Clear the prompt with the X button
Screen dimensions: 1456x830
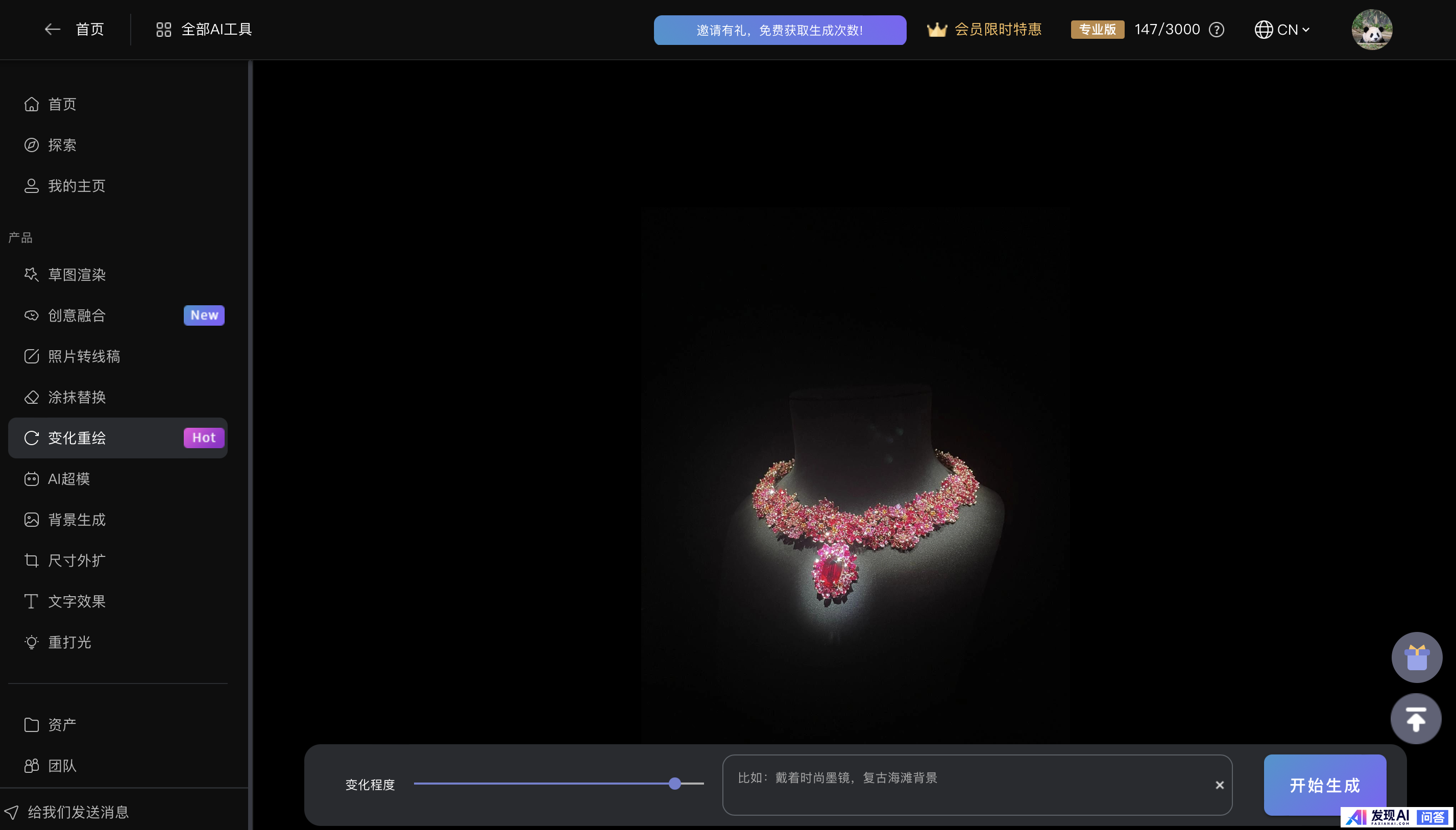(x=1220, y=785)
